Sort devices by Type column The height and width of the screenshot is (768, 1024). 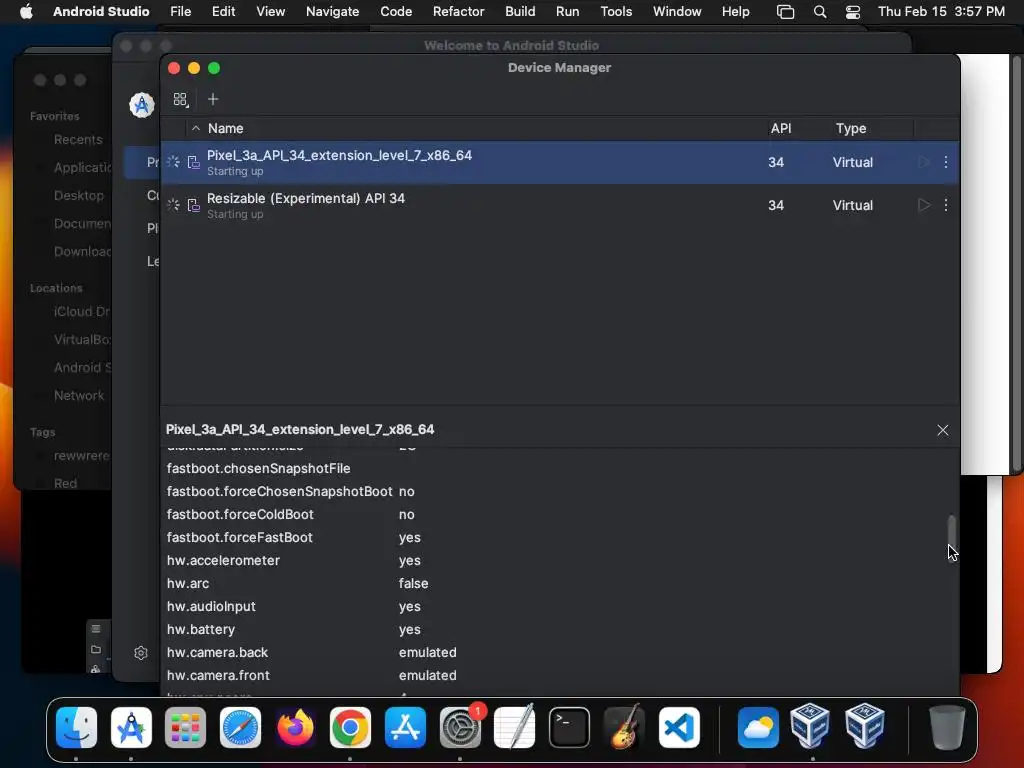pos(851,129)
